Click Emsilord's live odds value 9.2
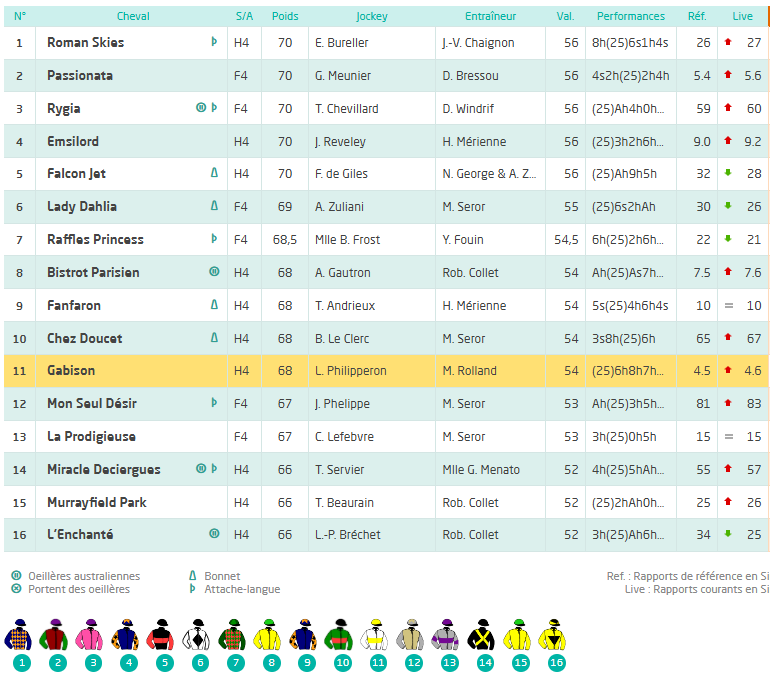 click(752, 142)
